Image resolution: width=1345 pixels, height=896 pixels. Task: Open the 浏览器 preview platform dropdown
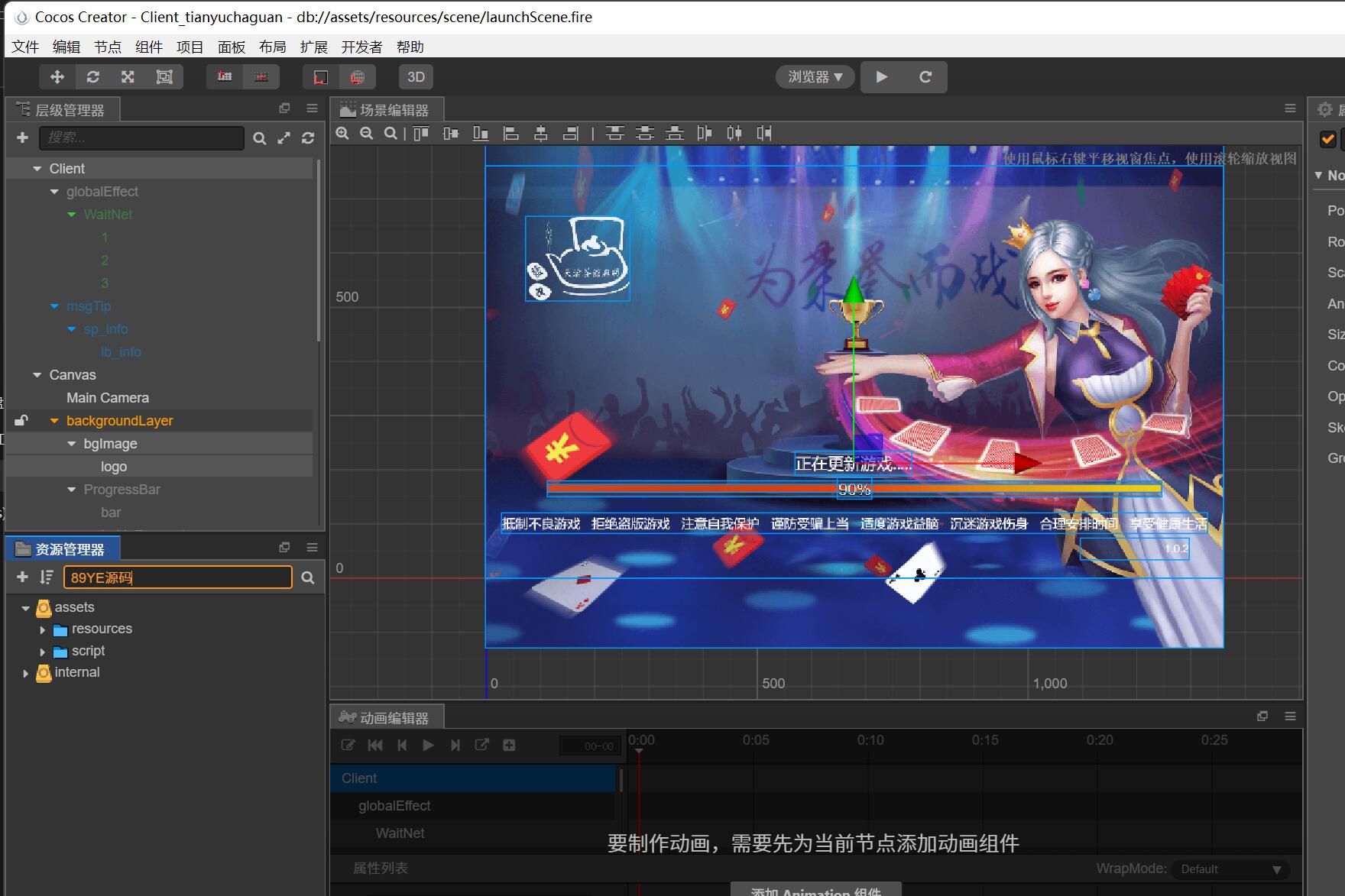(815, 77)
